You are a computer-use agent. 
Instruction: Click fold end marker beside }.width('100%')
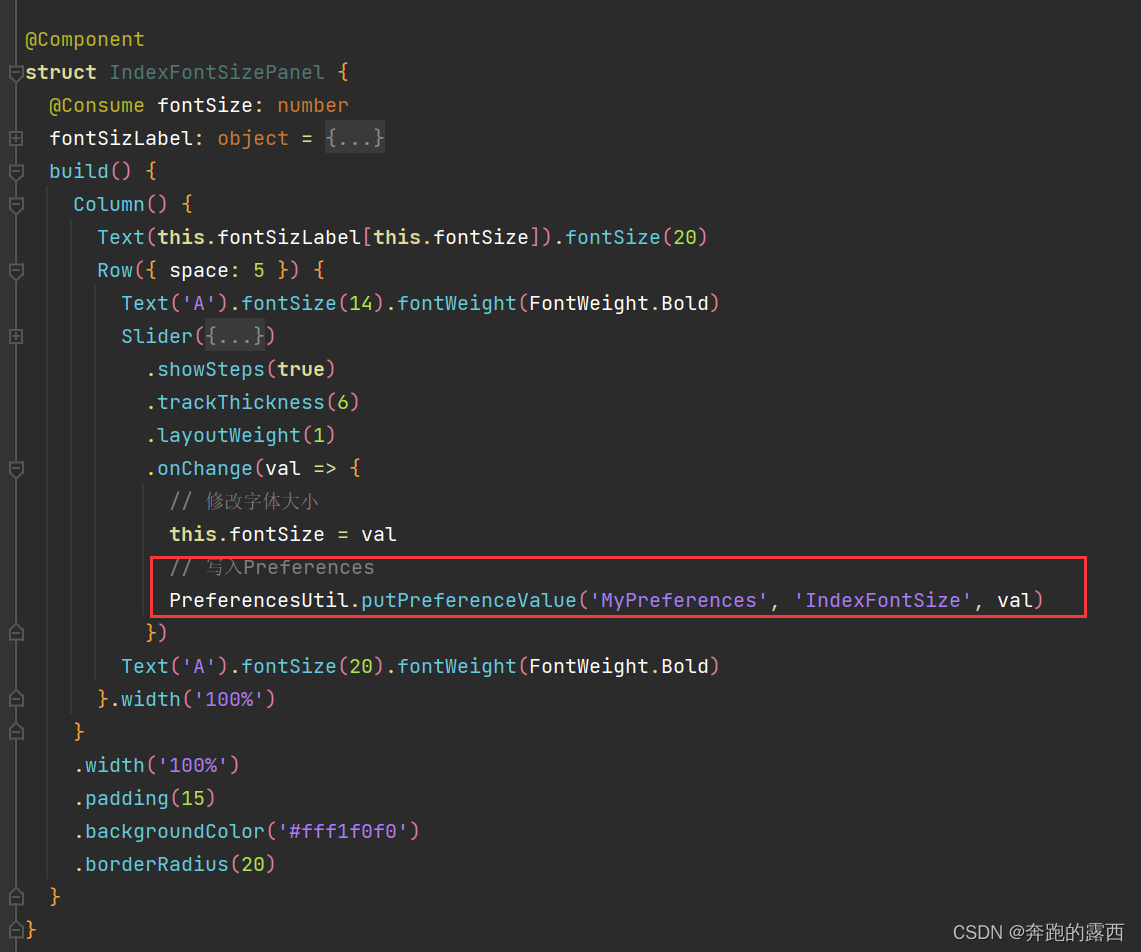(x=16, y=699)
